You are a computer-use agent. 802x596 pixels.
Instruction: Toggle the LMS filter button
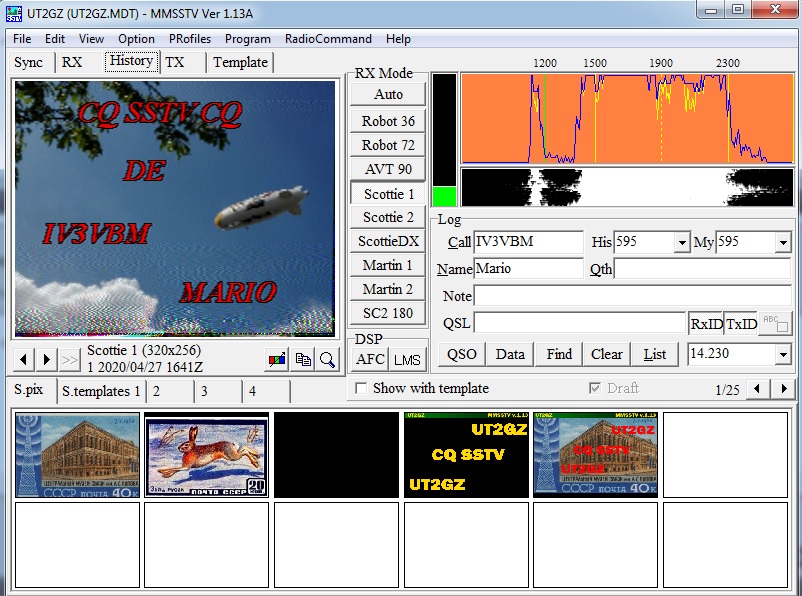[x=406, y=359]
